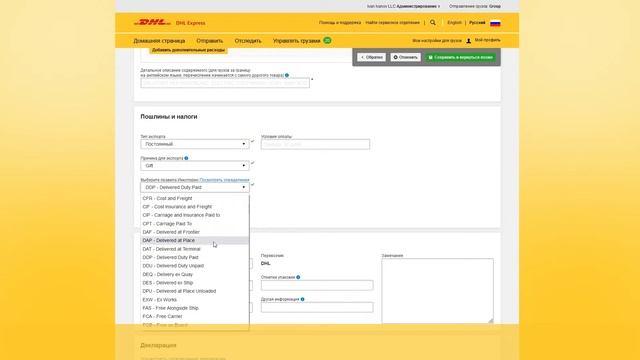This screenshot has width=640, height=360.
Task: Click the Russian flag icon
Action: [495, 23]
